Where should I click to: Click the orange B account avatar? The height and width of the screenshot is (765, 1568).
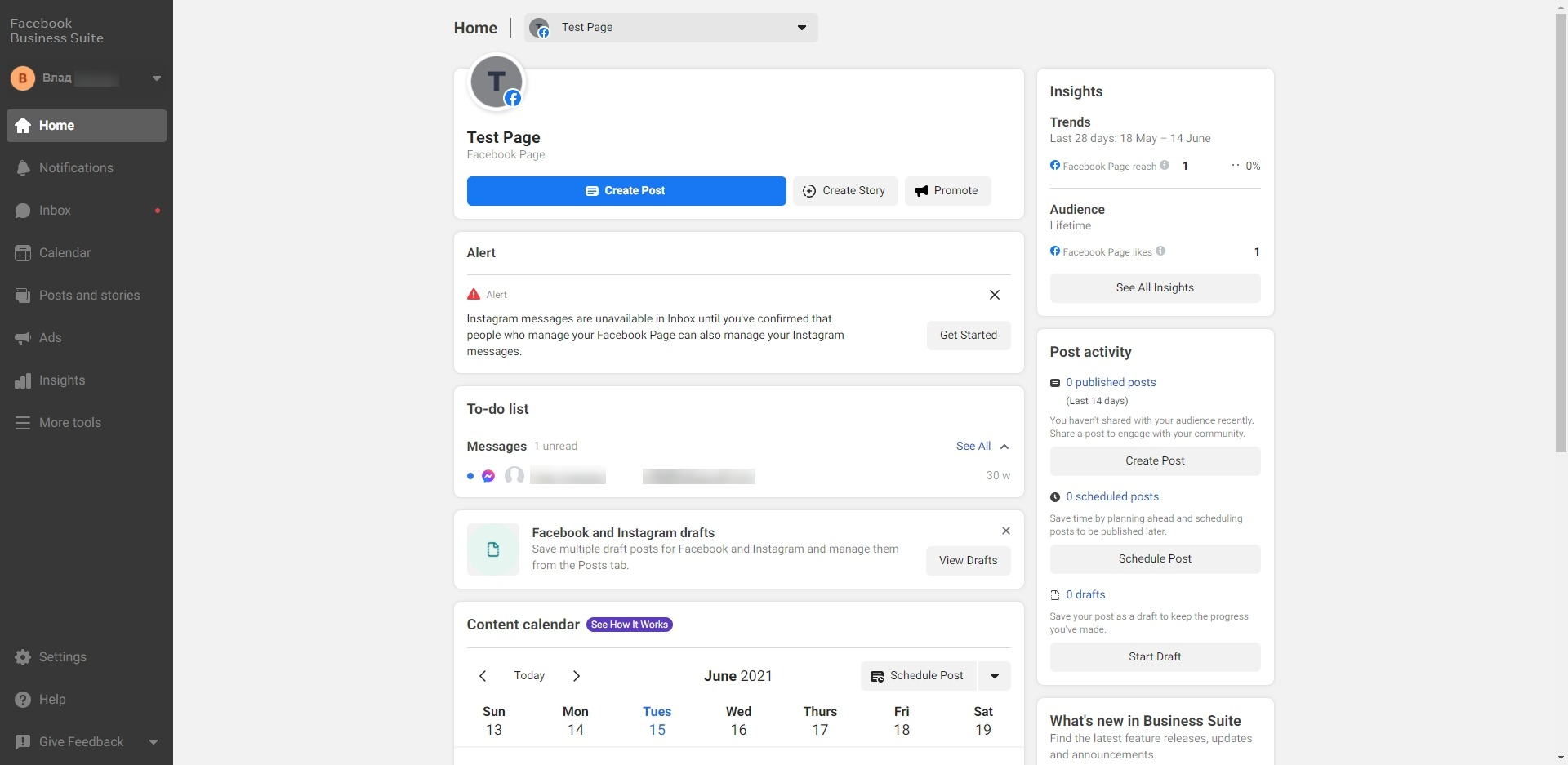tap(22, 78)
